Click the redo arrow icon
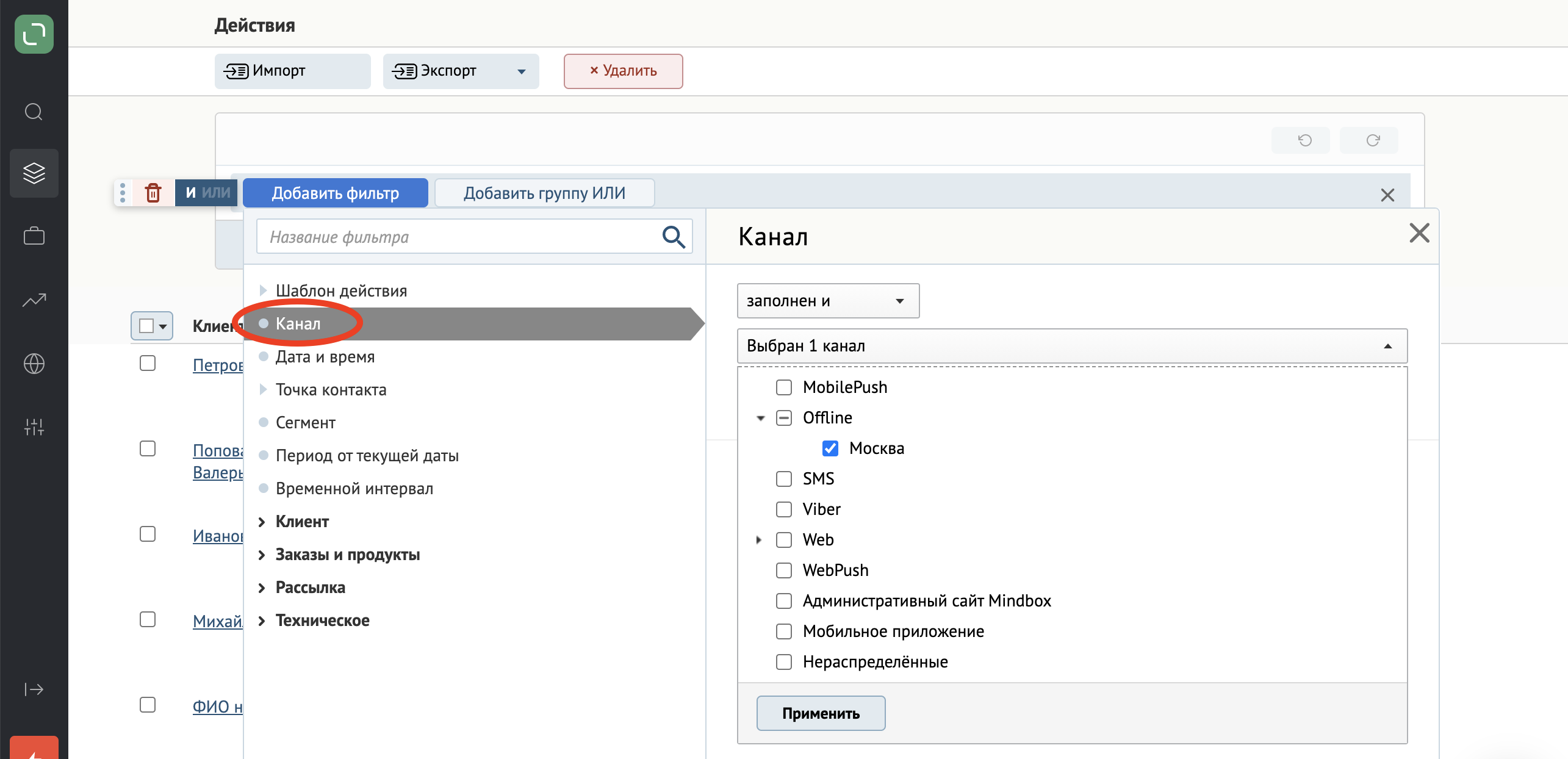Viewport: 1568px width, 759px height. point(1373,140)
